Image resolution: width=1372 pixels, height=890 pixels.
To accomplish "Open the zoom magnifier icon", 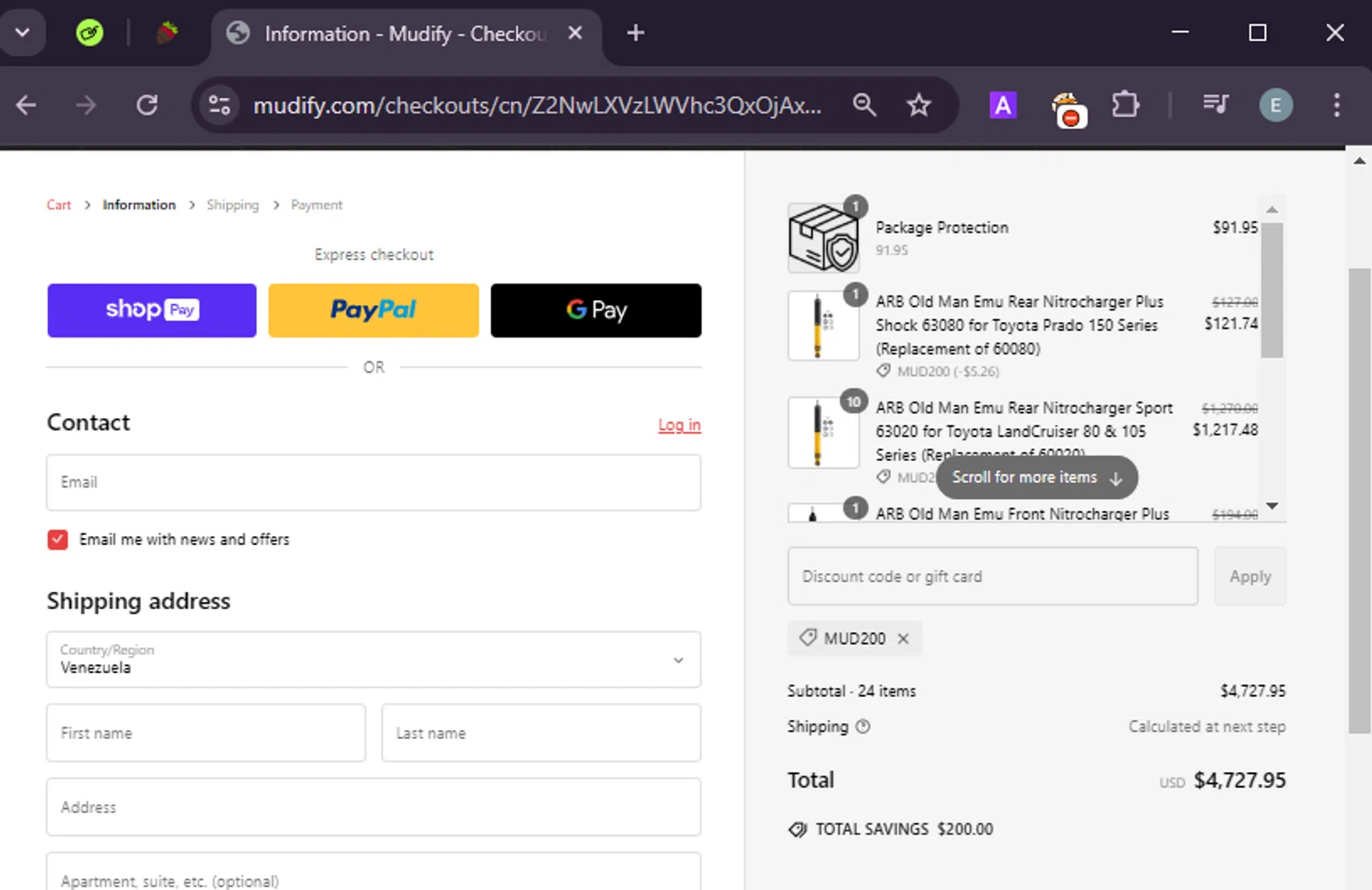I will 864,105.
